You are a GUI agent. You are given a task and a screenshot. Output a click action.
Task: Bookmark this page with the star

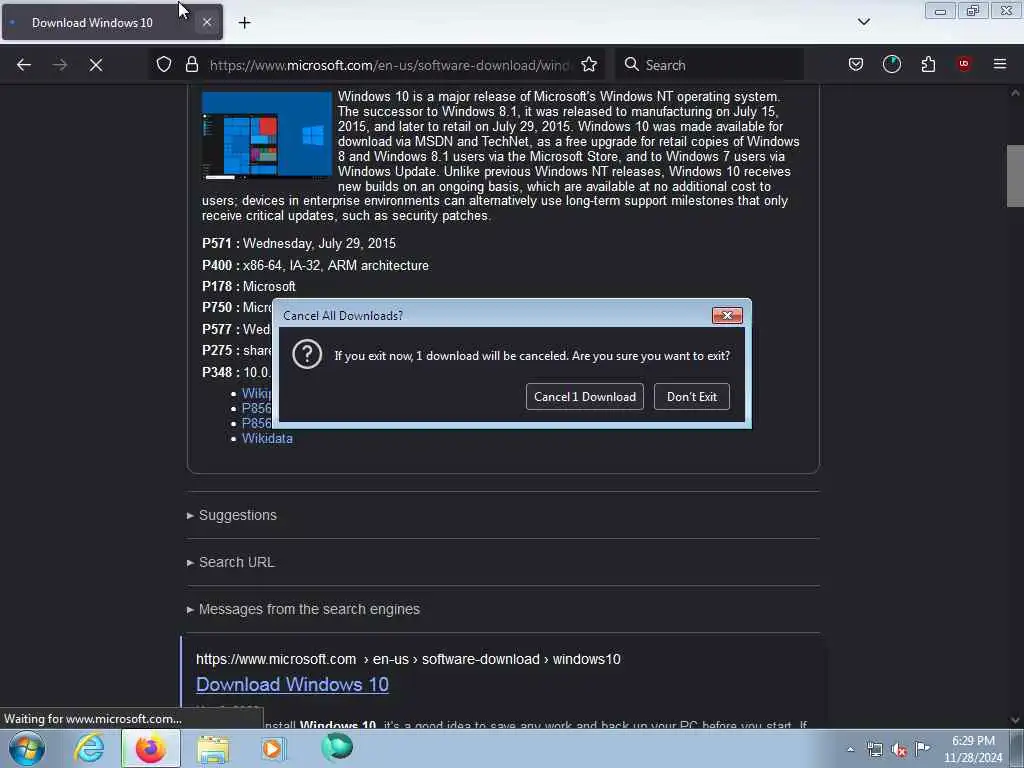(589, 64)
